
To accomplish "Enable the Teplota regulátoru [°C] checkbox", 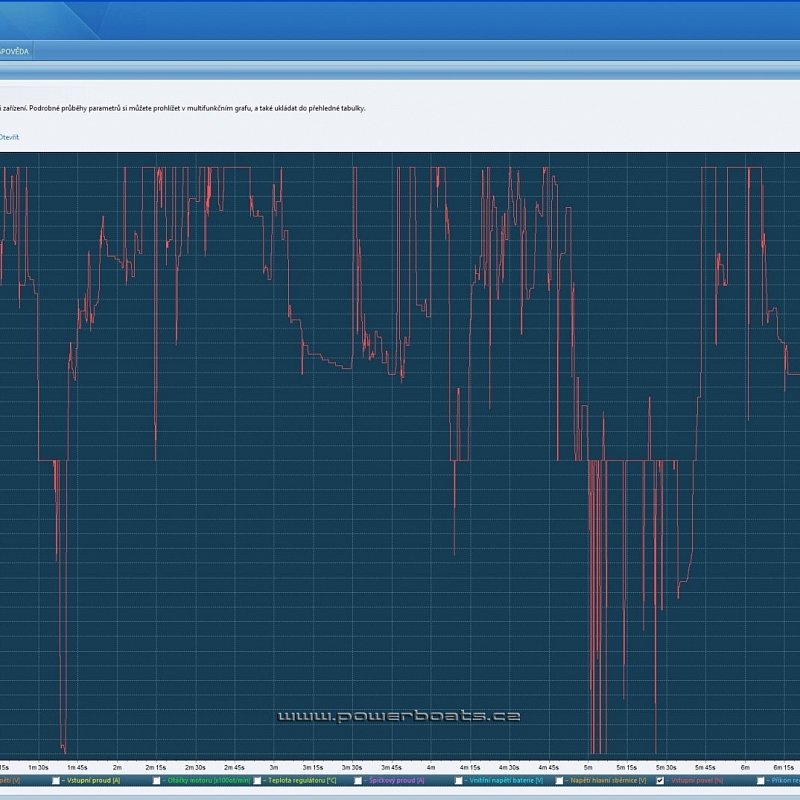I will [x=258, y=780].
